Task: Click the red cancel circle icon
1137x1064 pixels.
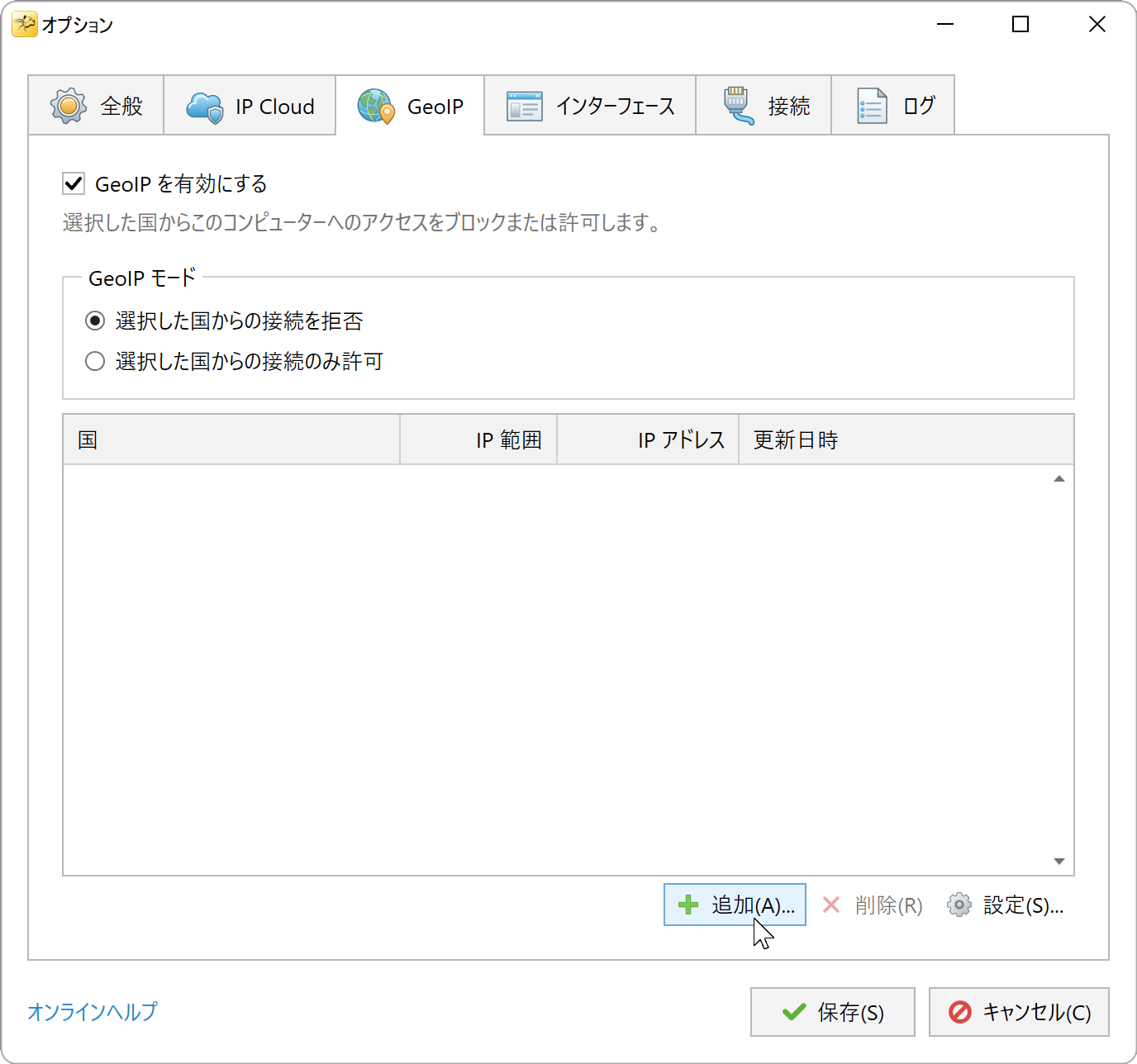Action: pos(960,1012)
